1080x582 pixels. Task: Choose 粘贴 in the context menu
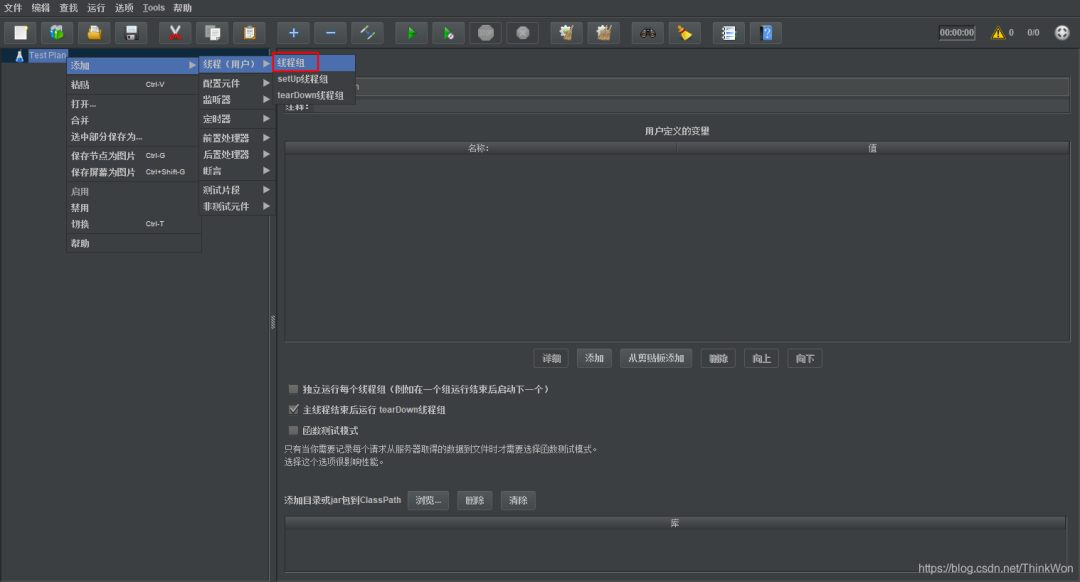coord(134,85)
